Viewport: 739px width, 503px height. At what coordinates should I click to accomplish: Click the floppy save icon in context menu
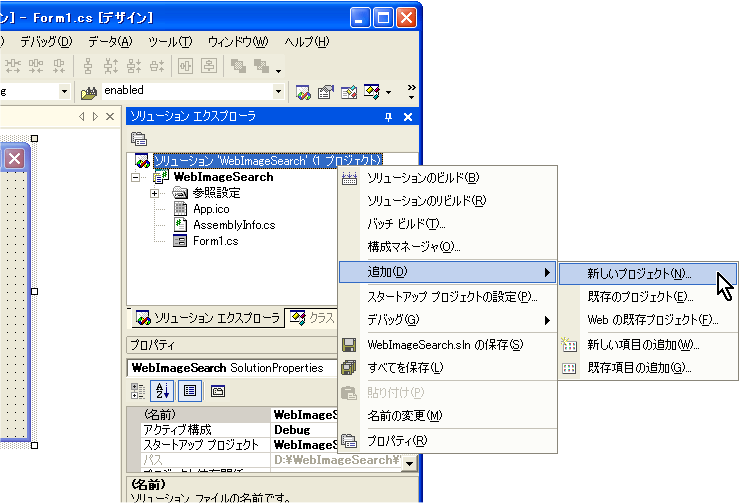349,345
